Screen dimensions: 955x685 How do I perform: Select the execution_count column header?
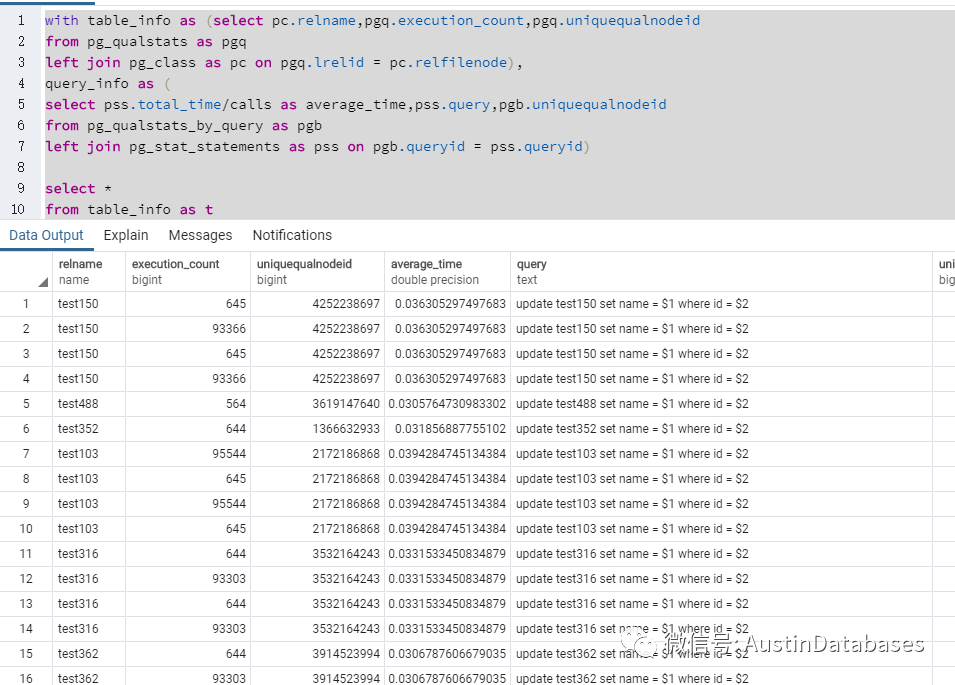(x=175, y=272)
